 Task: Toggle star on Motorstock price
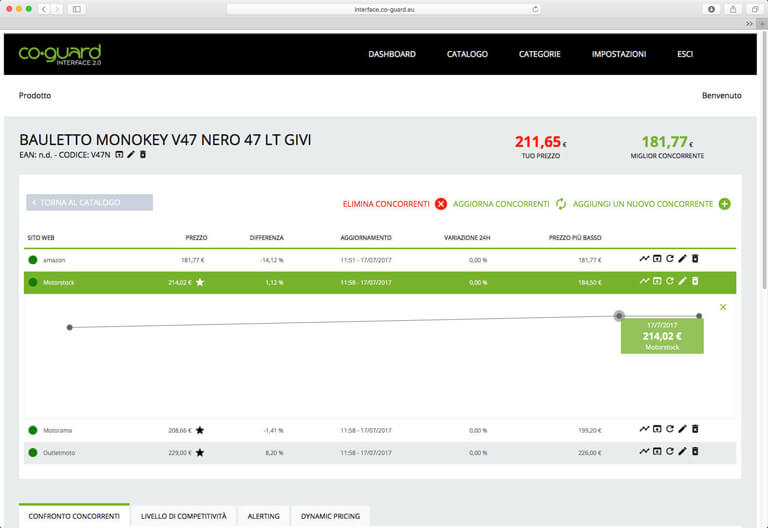tap(200, 282)
